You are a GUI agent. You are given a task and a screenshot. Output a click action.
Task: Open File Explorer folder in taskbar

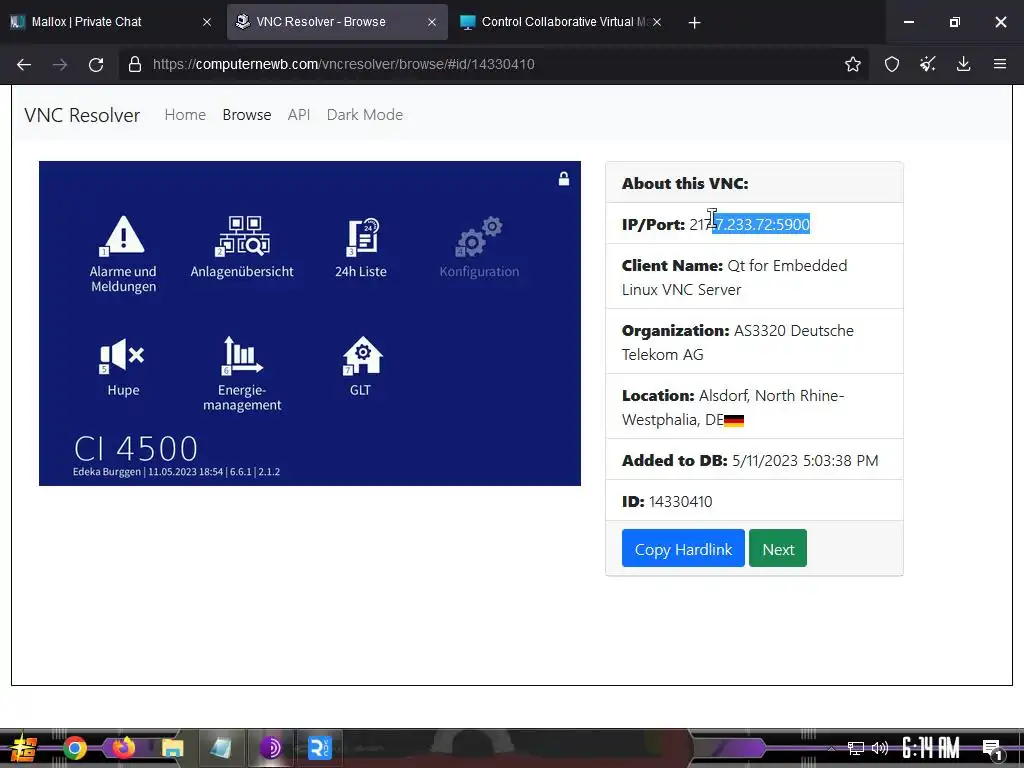pyautogui.click(x=172, y=748)
